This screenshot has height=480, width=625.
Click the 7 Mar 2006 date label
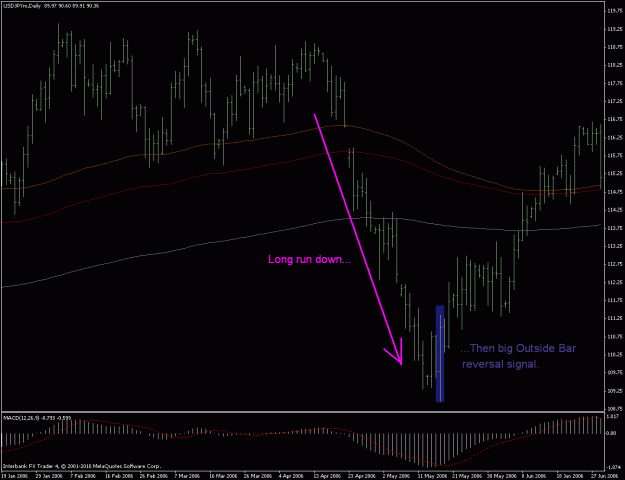[x=187, y=476]
